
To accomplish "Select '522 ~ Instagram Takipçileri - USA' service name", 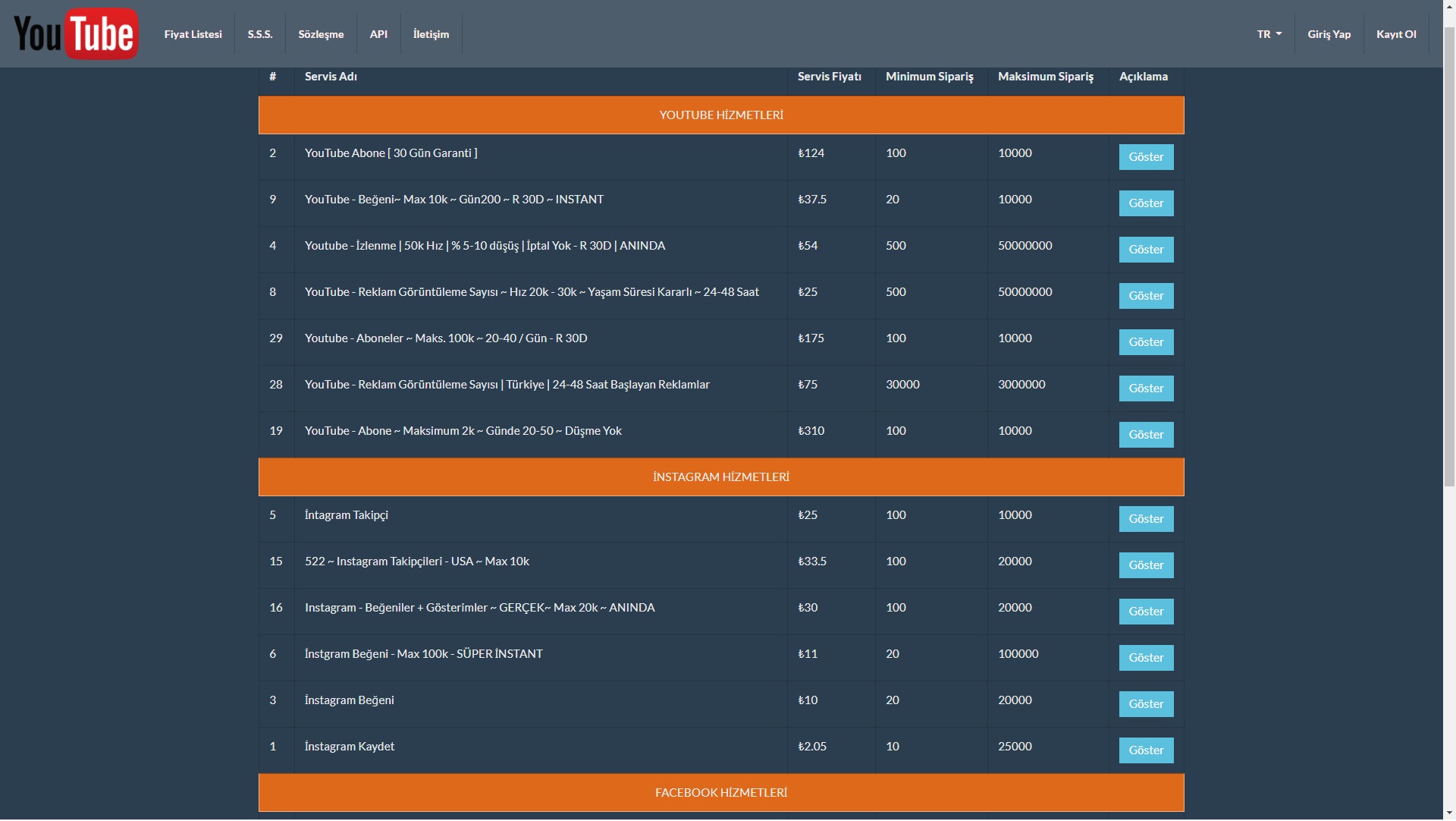I will tap(417, 561).
